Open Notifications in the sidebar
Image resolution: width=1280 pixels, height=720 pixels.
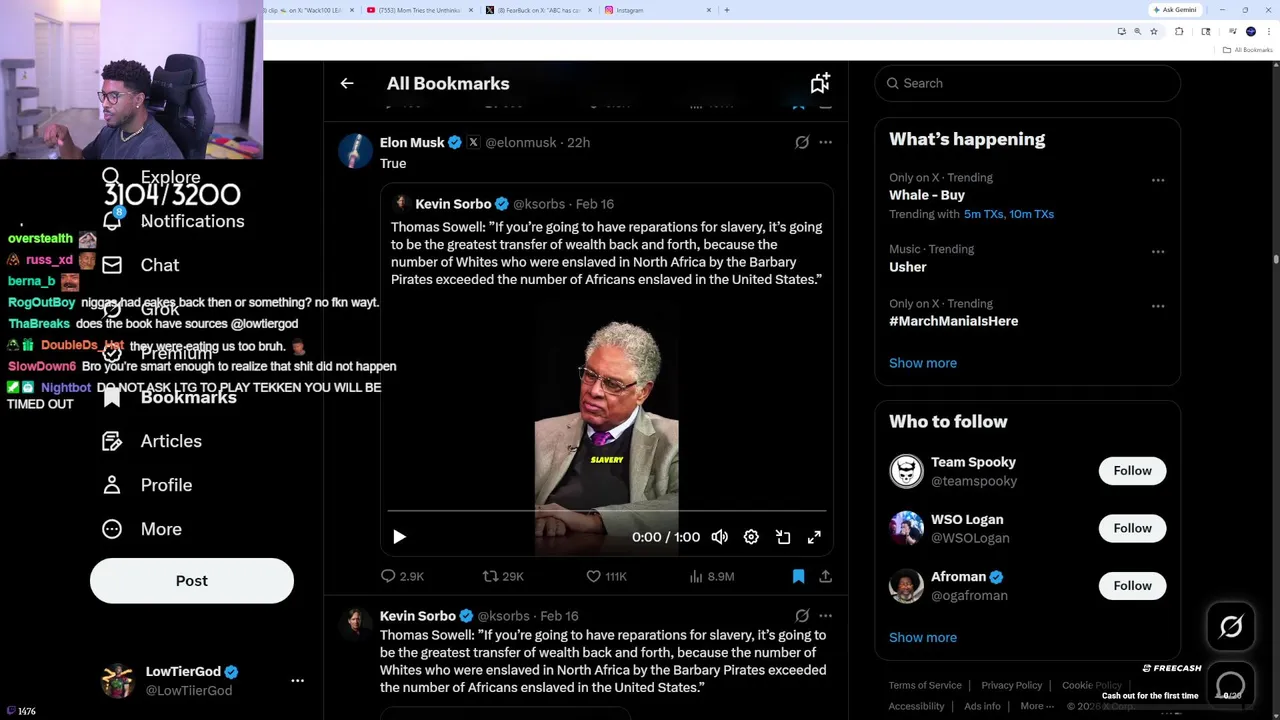(x=173, y=221)
